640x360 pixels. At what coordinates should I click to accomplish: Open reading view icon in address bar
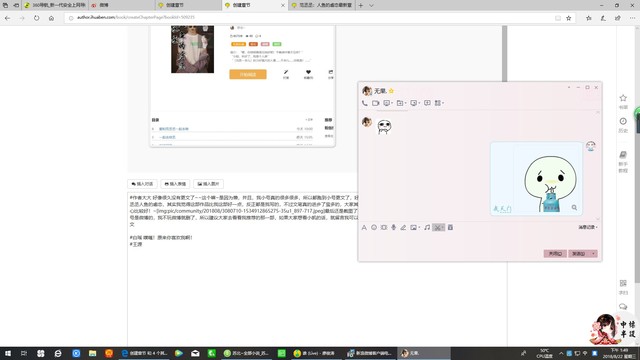[558, 18]
